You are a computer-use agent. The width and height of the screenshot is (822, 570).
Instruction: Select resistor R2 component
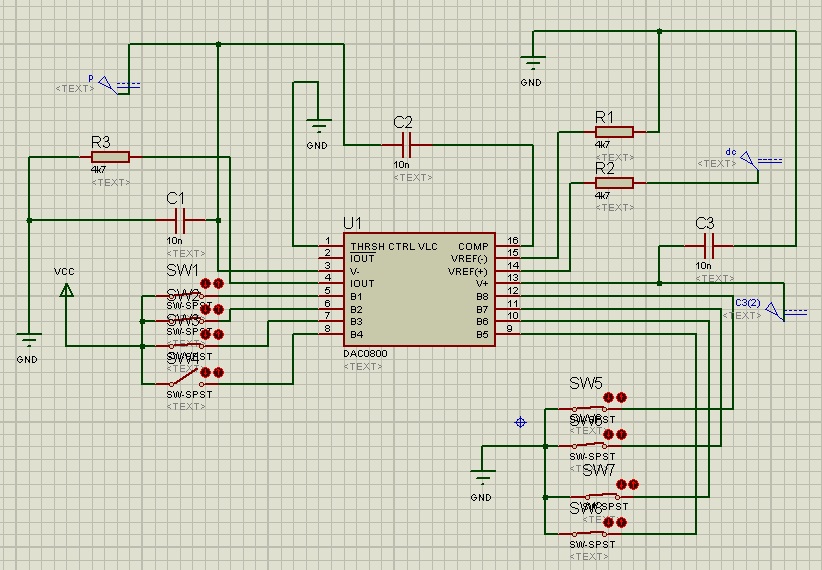coord(614,182)
